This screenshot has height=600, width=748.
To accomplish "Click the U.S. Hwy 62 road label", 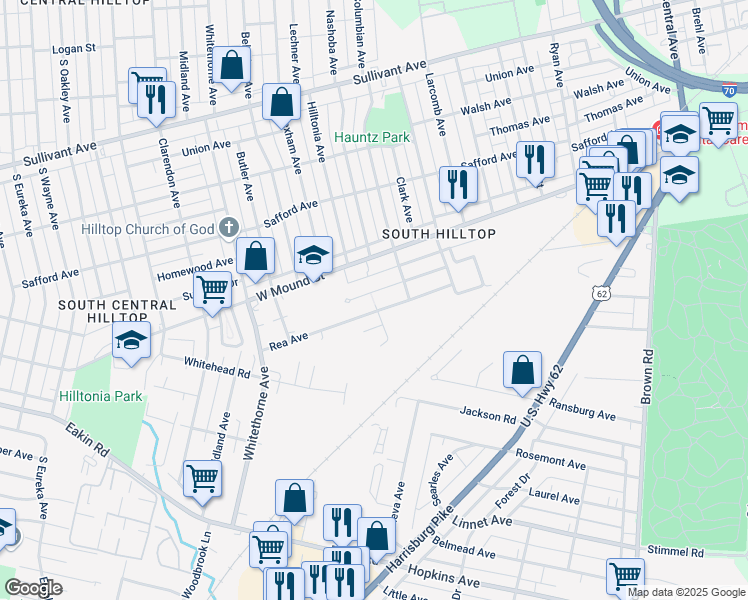I will 542,396.
